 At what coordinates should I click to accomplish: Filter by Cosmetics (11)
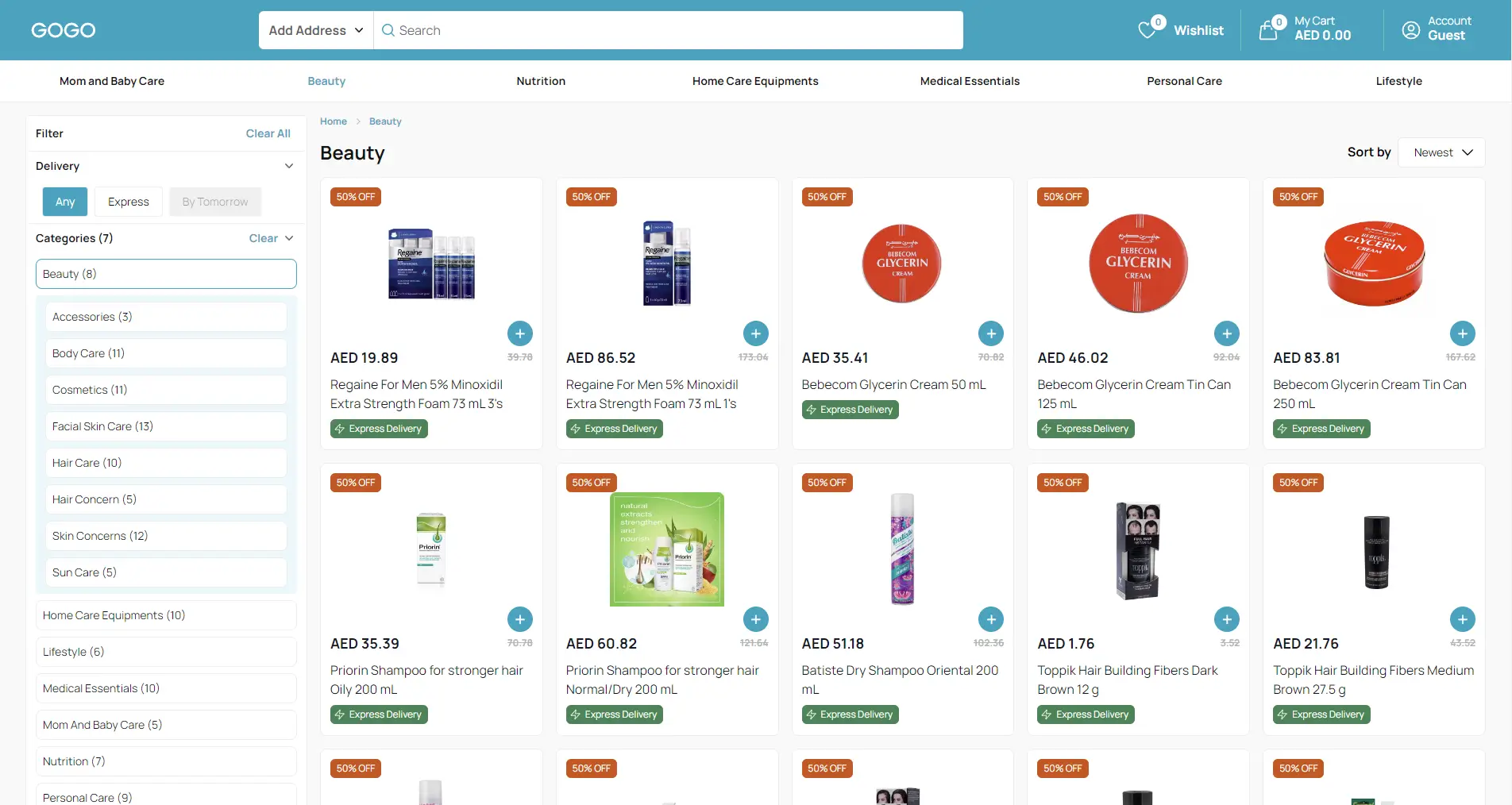[166, 390]
